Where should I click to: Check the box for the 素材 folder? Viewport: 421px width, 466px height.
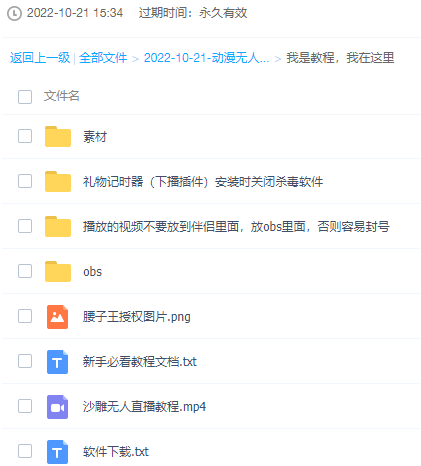pos(25,136)
